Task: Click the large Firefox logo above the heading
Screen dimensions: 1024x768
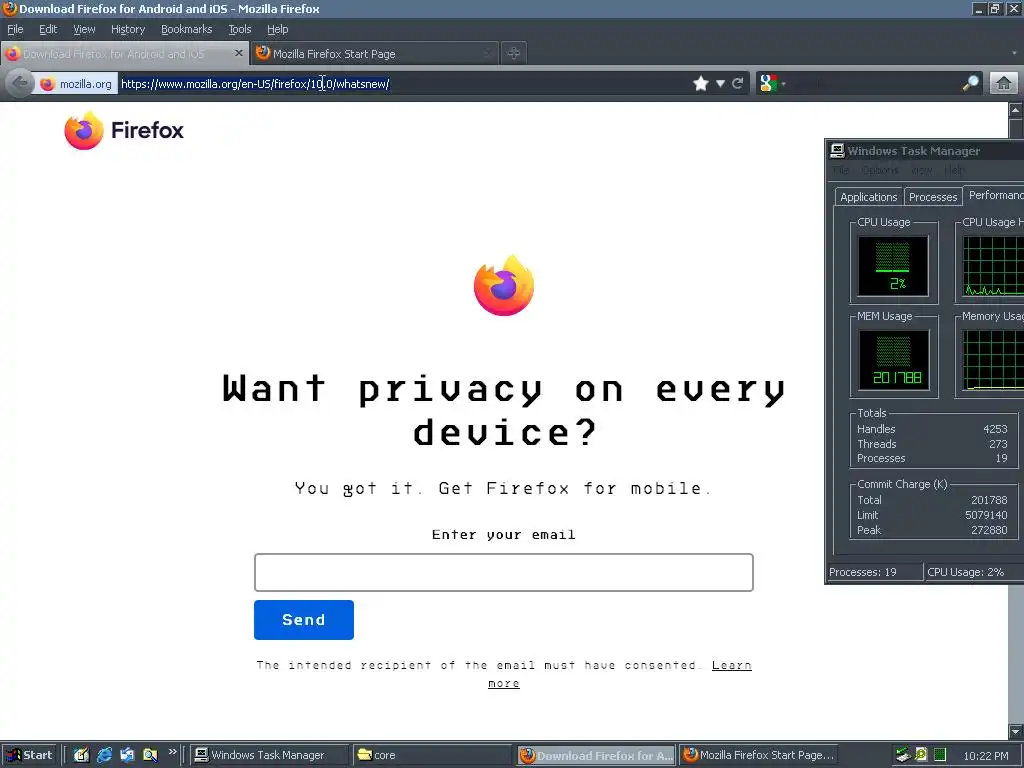Action: point(504,285)
